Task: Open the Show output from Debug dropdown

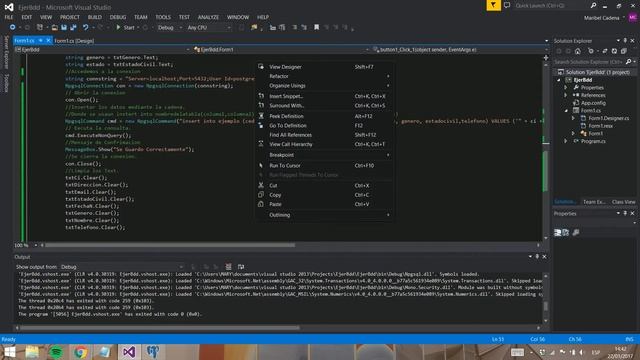Action: (122, 267)
